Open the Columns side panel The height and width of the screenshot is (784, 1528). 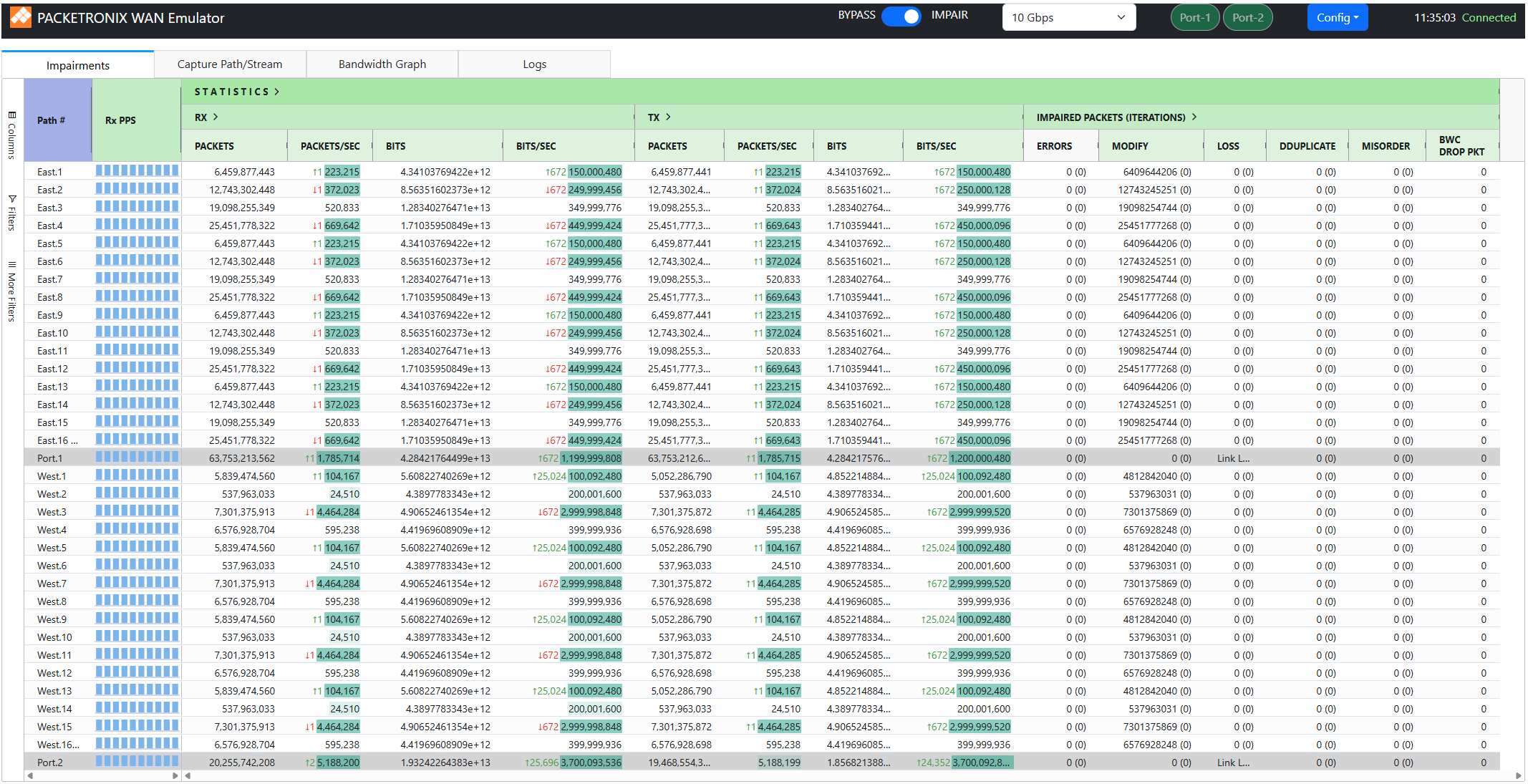(12, 135)
